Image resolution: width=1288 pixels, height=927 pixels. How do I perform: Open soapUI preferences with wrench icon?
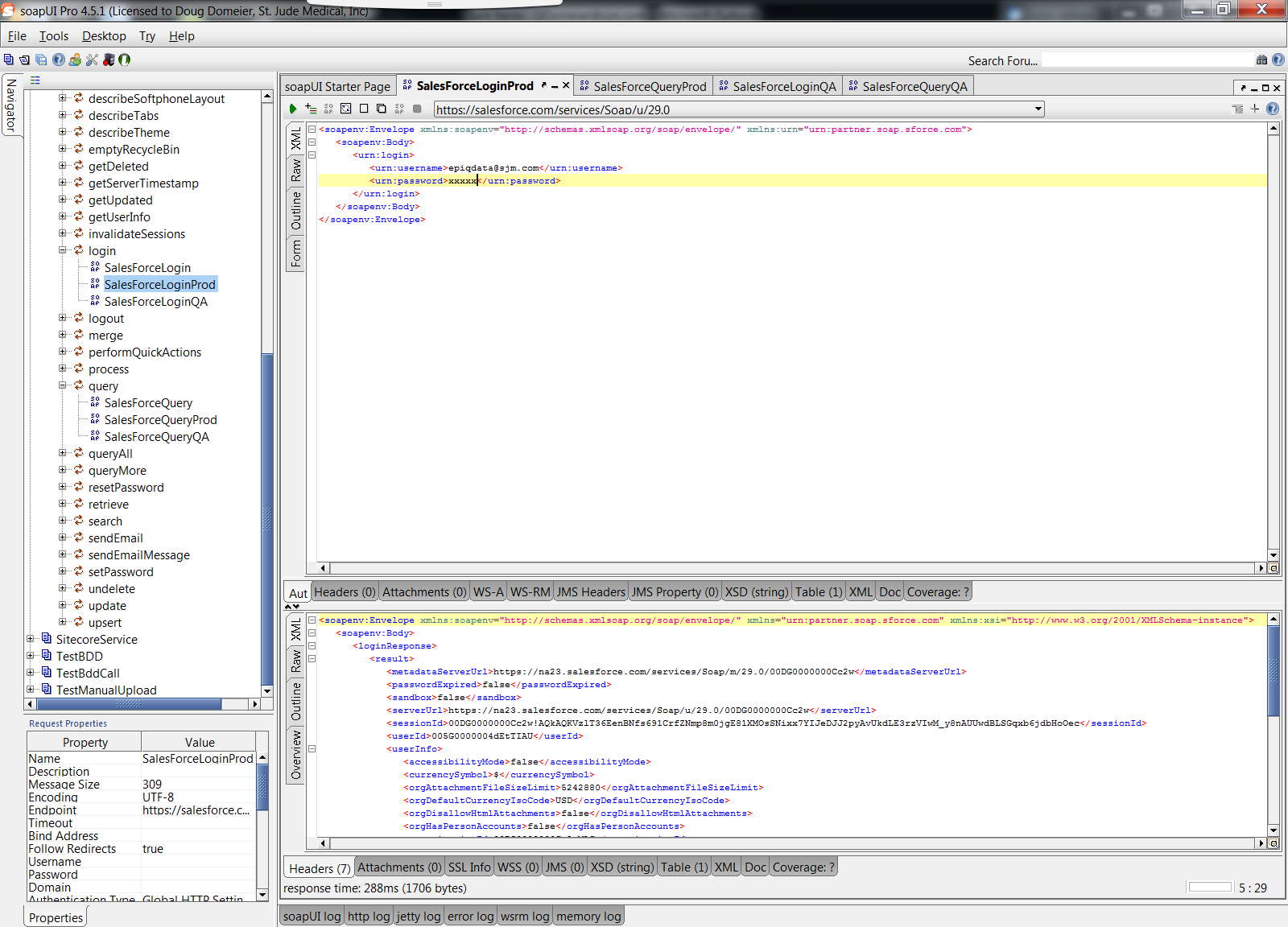click(x=91, y=60)
